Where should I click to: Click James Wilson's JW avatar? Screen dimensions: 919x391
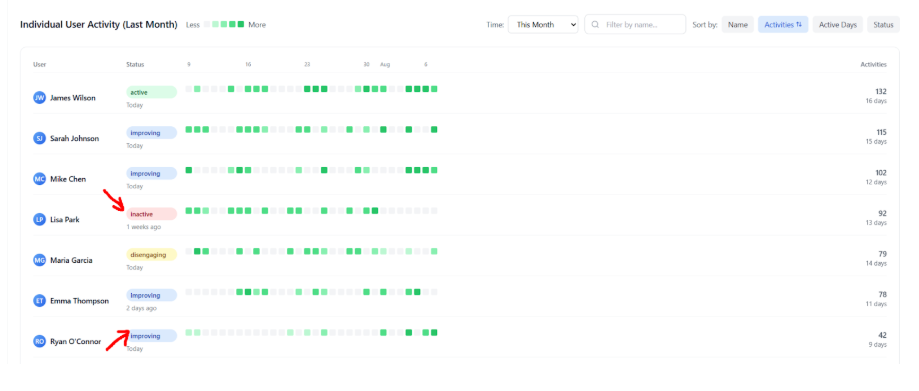coord(39,98)
